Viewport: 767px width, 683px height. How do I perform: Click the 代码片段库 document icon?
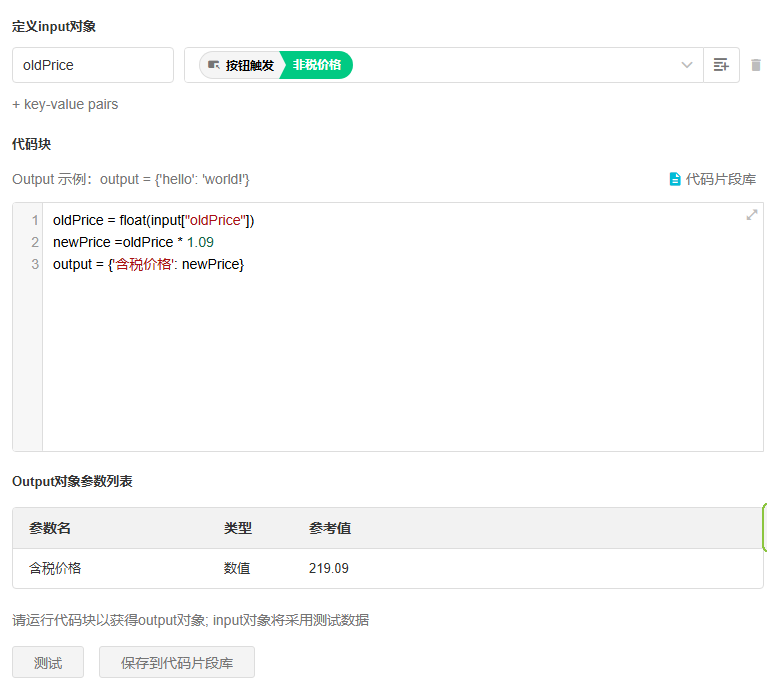674,179
